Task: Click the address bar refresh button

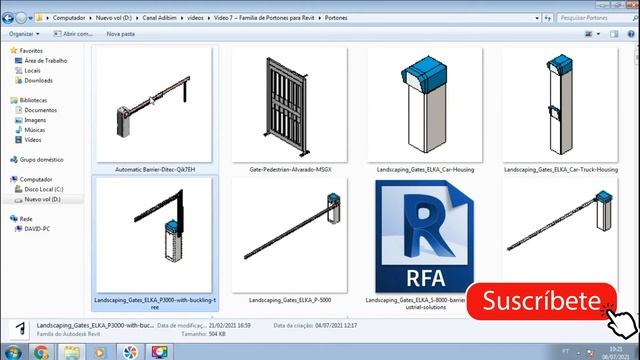Action: tap(548, 18)
